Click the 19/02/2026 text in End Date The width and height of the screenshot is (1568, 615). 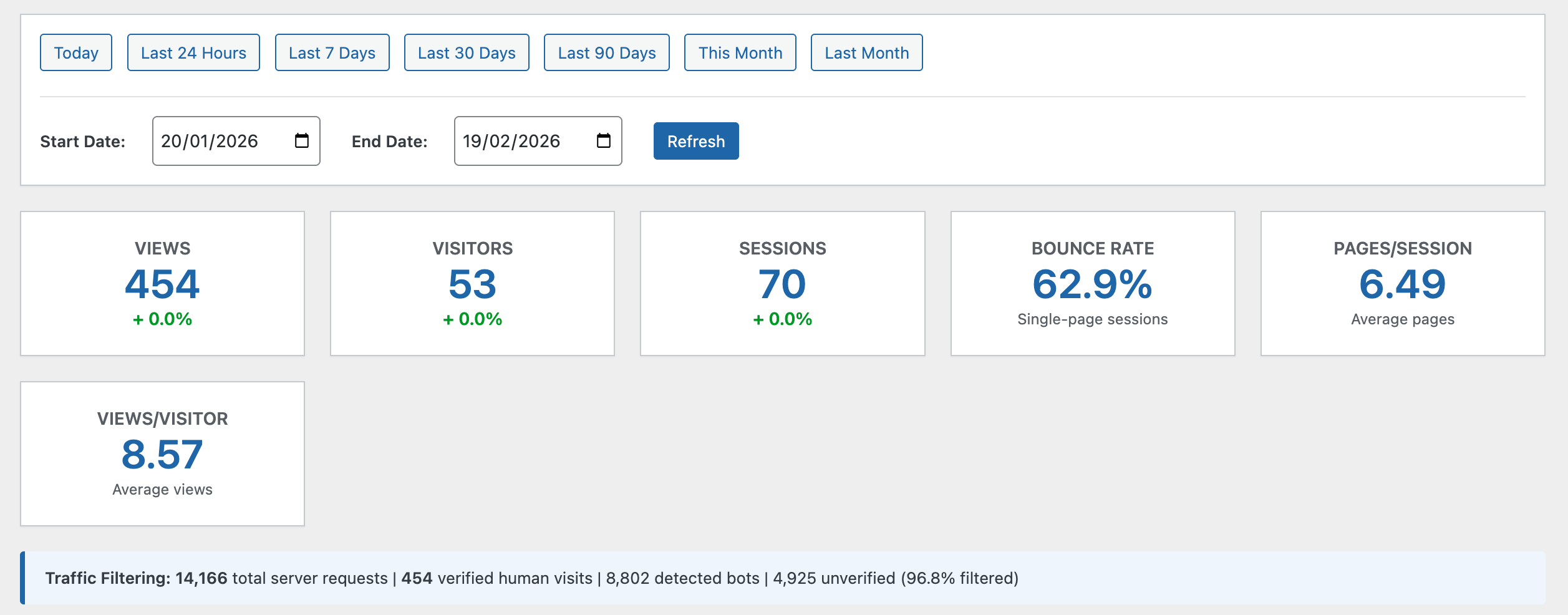point(511,142)
